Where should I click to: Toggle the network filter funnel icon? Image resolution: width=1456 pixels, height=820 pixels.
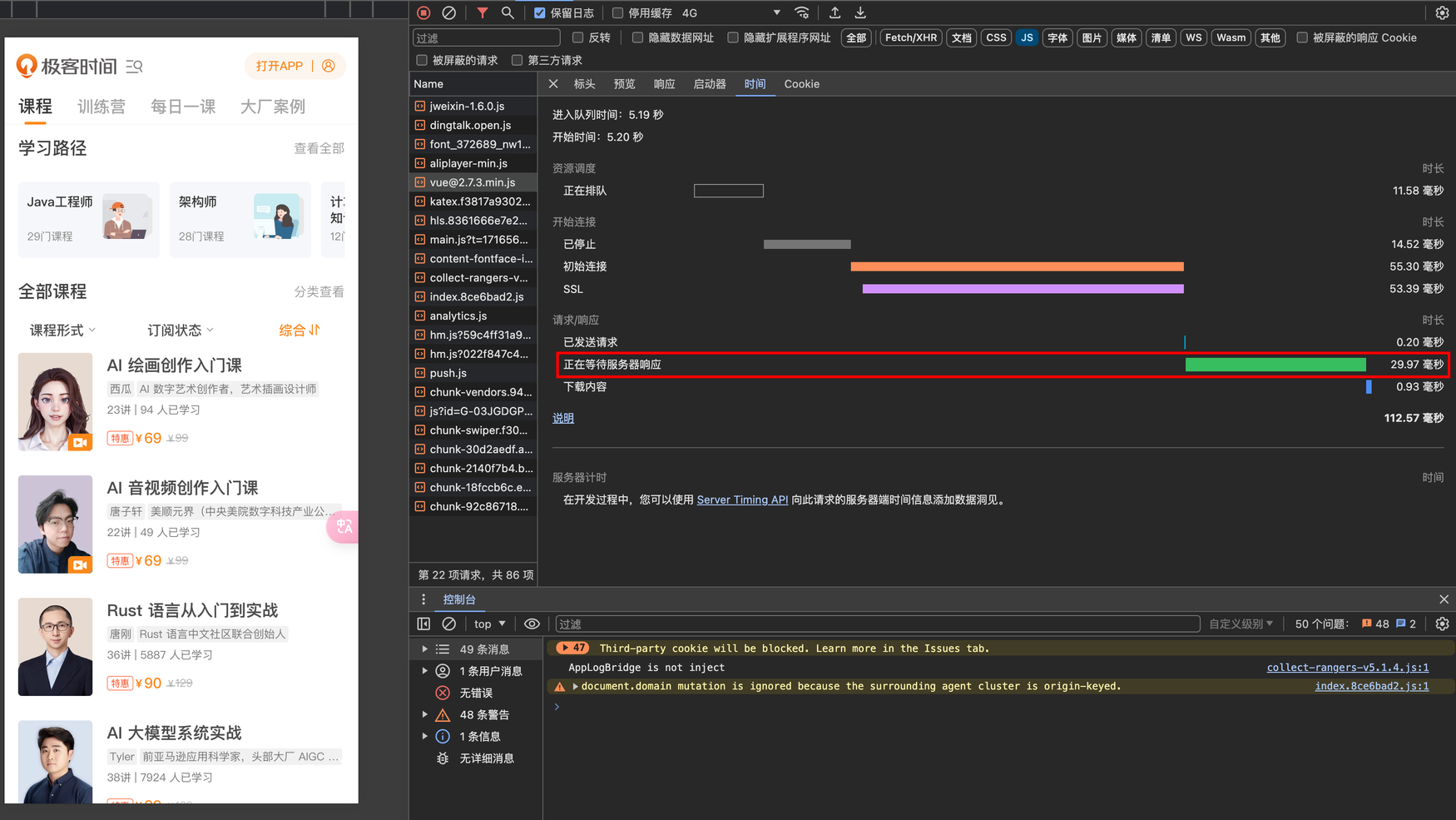(483, 12)
